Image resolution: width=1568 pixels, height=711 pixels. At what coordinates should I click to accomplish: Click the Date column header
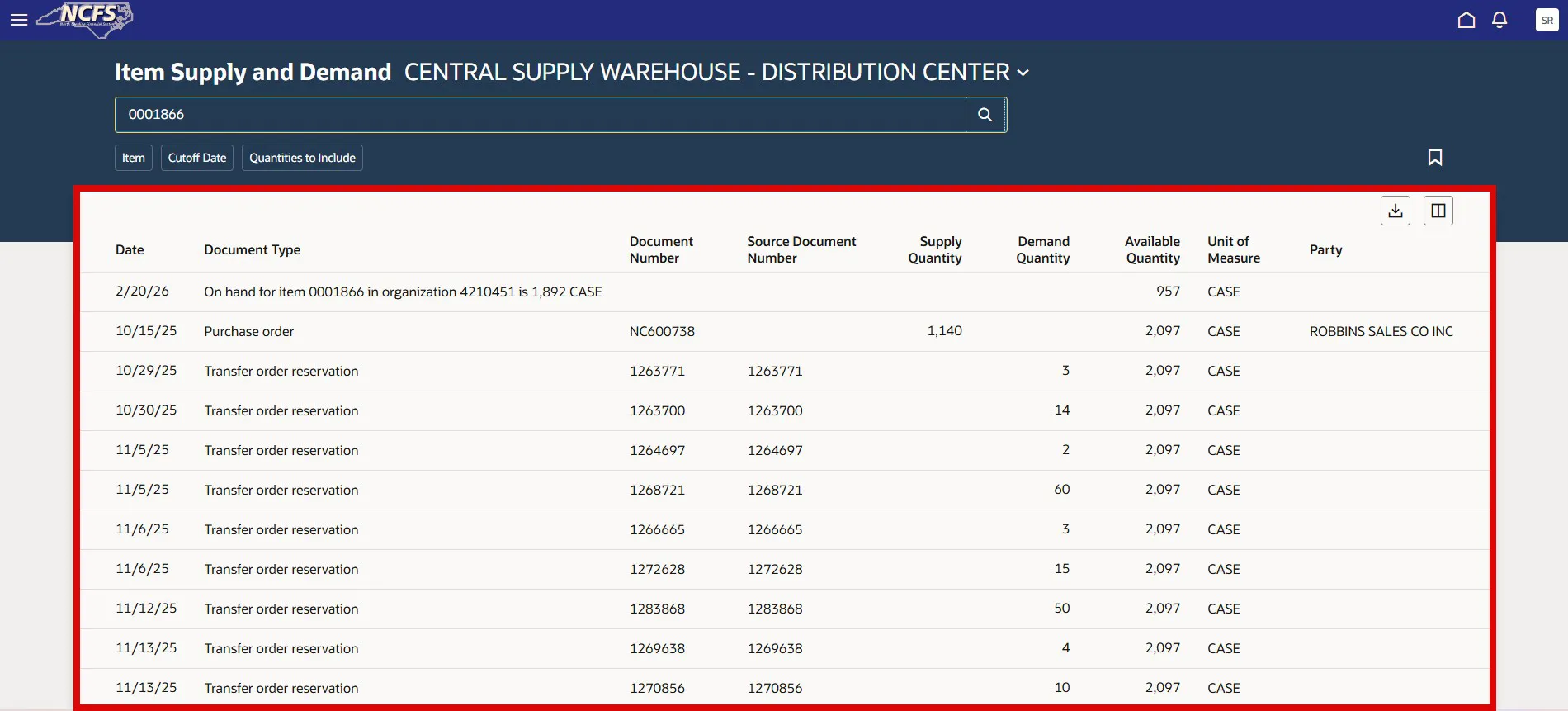click(x=130, y=249)
